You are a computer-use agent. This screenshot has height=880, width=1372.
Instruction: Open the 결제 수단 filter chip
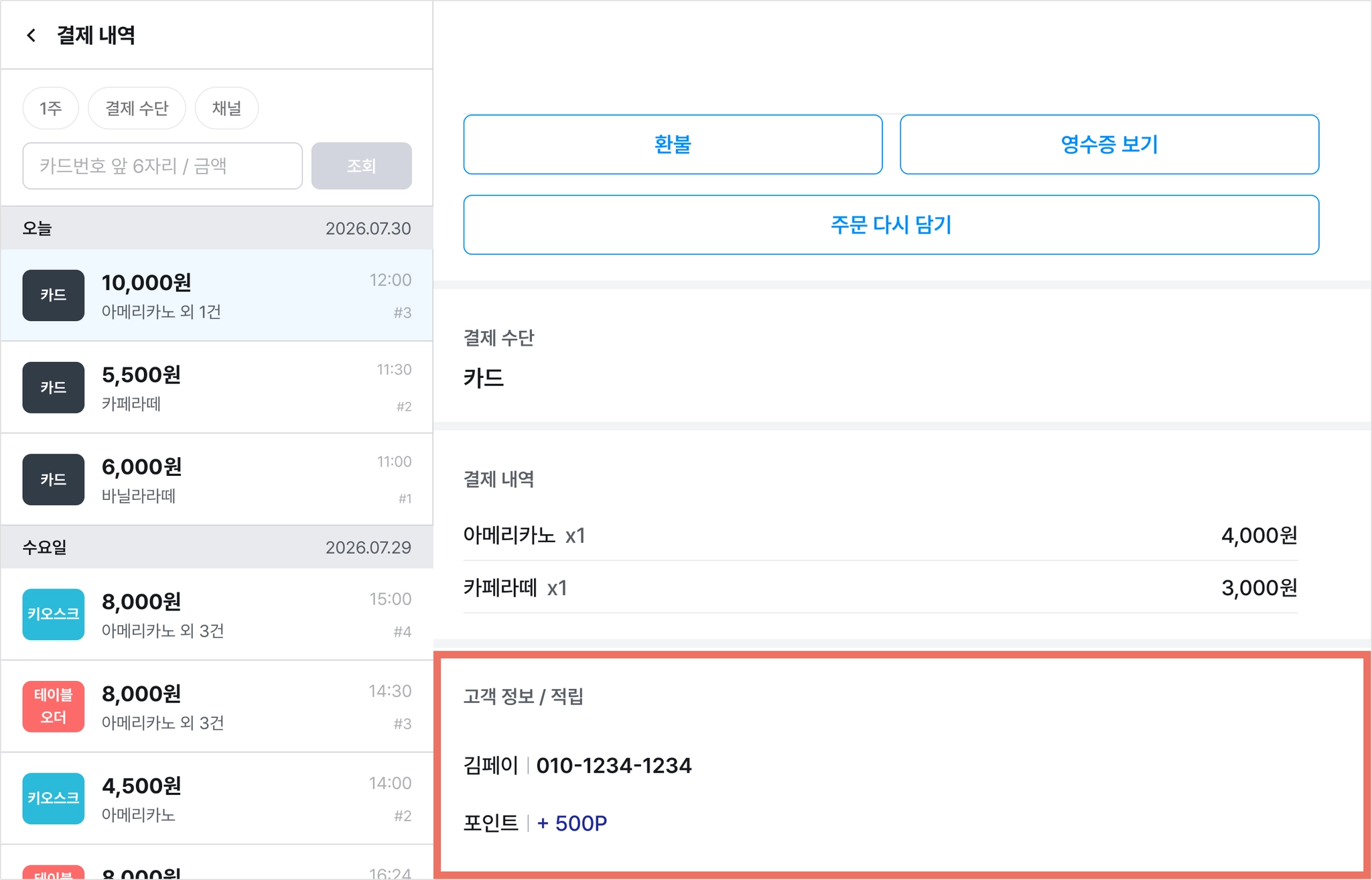137,108
